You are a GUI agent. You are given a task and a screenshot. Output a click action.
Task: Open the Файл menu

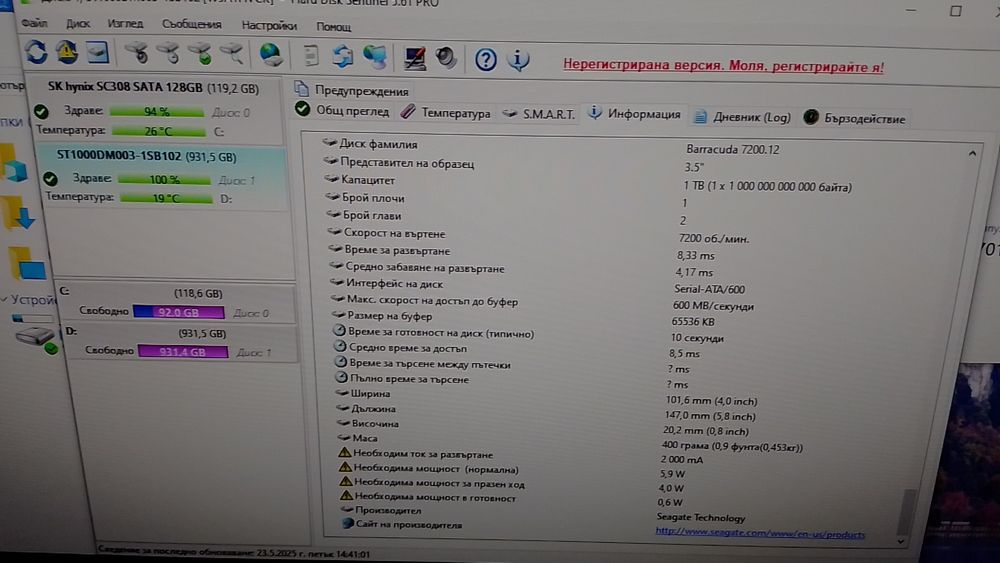pos(34,23)
